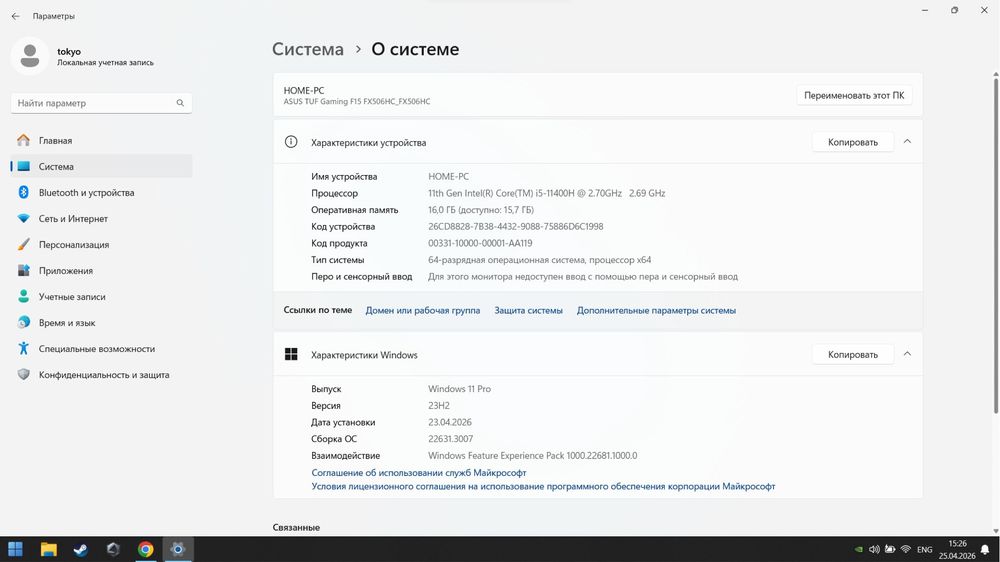Viewport: 1000px width, 562px height.
Task: Open the hexagon app icon on taskbar
Action: [113, 549]
